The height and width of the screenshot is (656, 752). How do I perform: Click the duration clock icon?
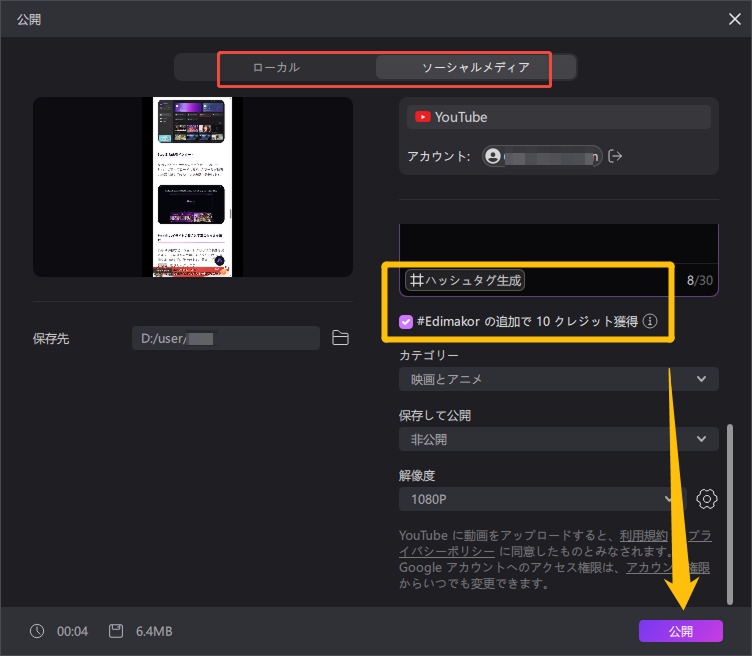coord(37,631)
